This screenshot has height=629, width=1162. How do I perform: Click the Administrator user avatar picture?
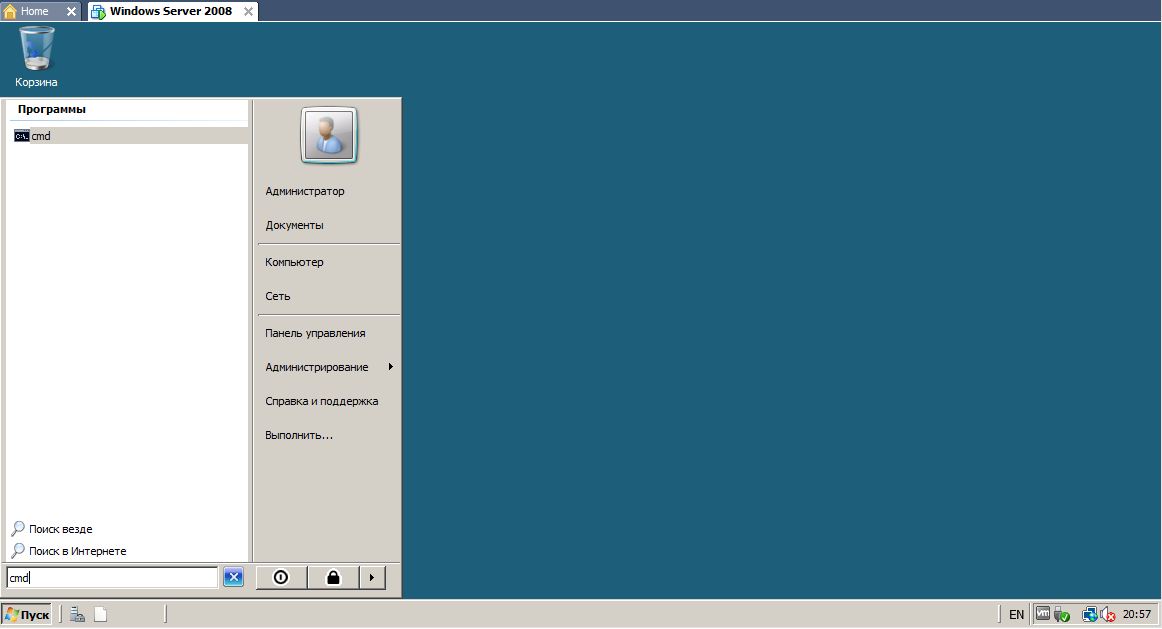[329, 135]
